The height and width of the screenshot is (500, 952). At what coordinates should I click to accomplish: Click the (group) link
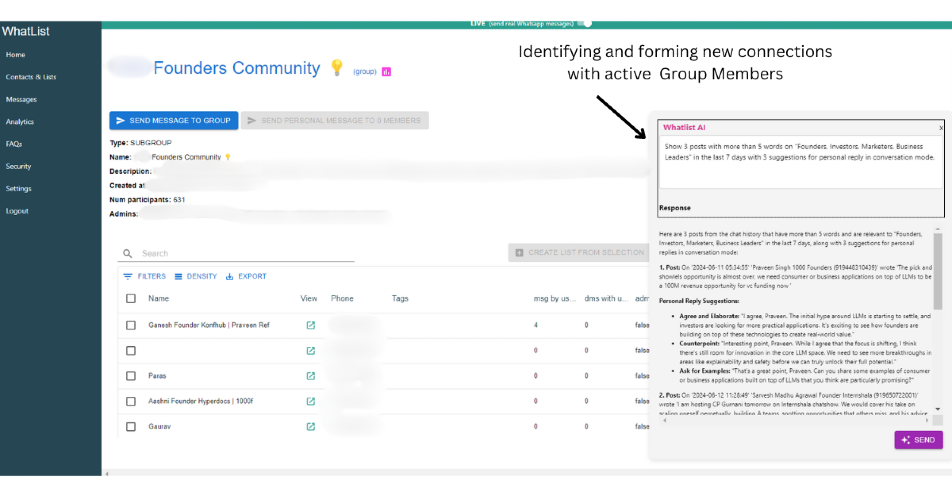click(365, 72)
